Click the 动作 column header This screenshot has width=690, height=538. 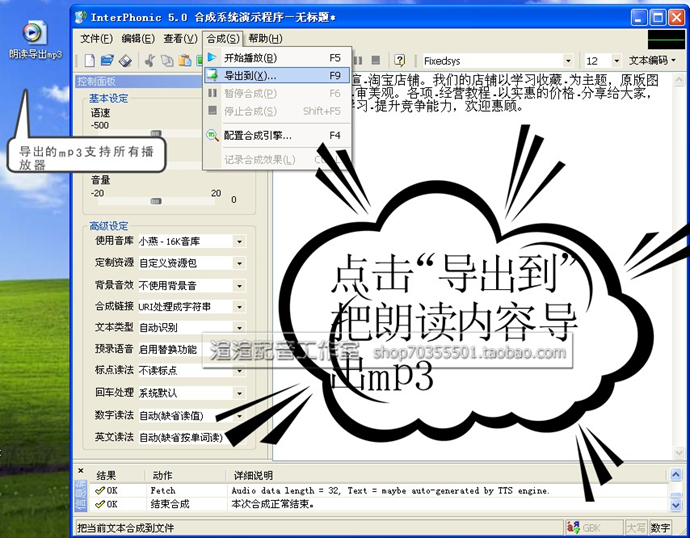point(185,476)
